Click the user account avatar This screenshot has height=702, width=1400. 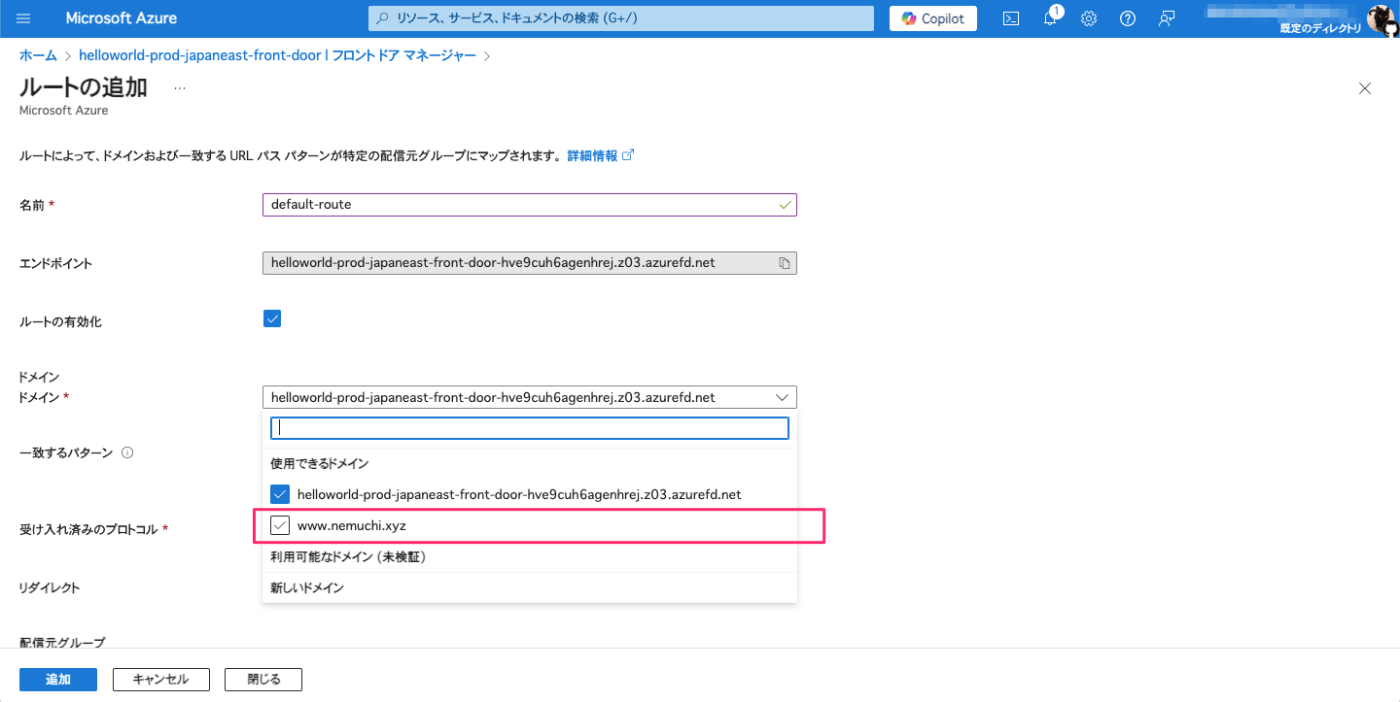pos(1384,18)
